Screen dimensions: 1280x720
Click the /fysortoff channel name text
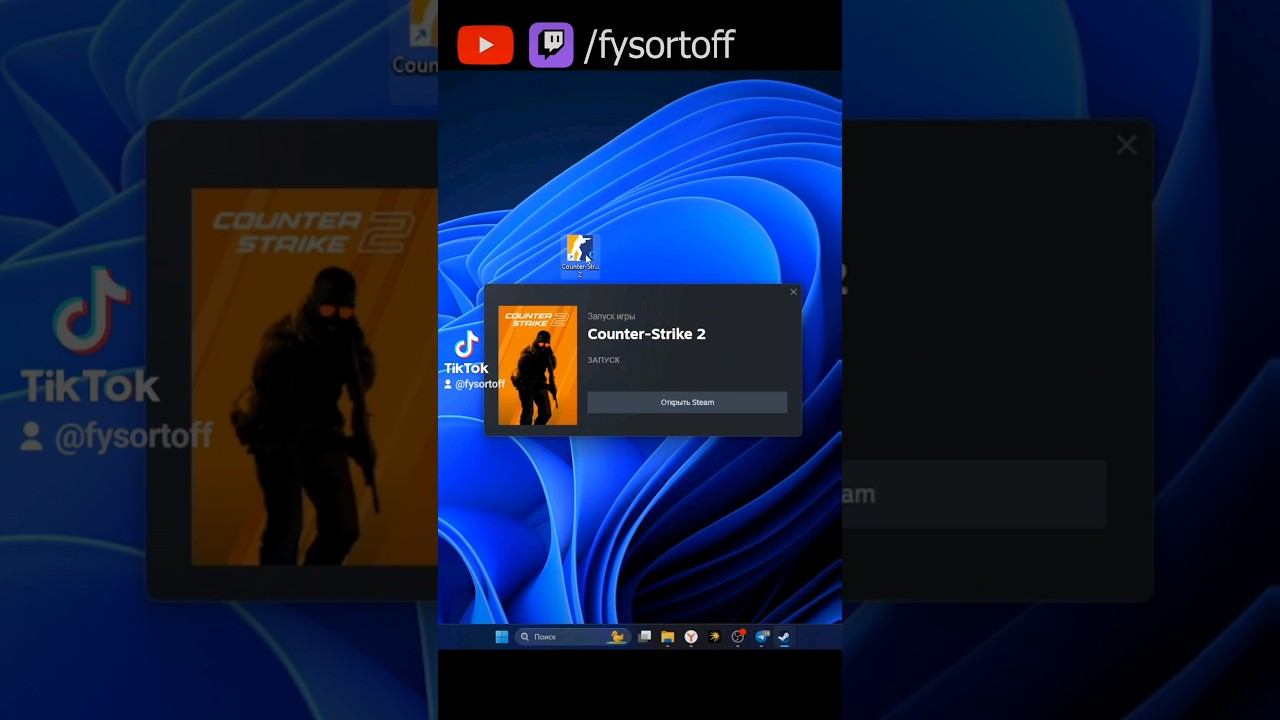tap(659, 45)
